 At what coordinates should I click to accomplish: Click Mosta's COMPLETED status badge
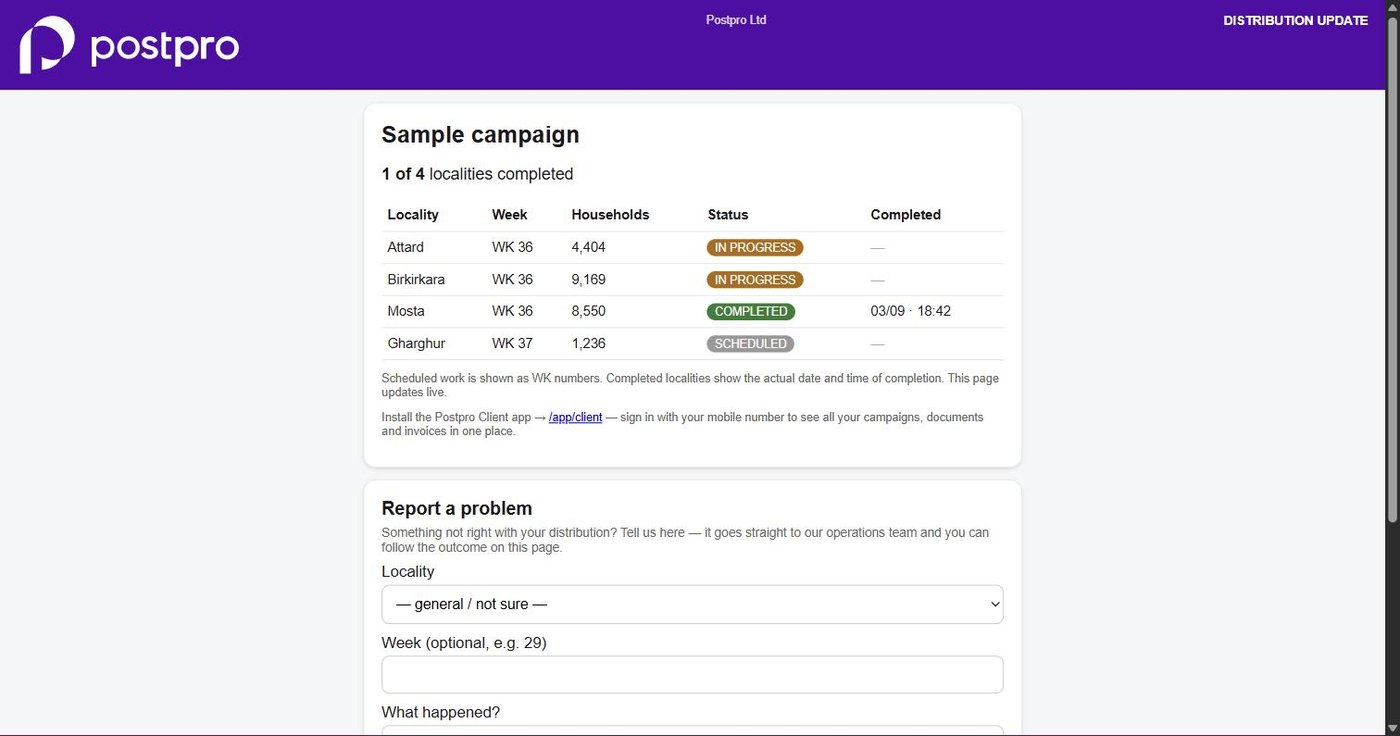click(x=751, y=312)
